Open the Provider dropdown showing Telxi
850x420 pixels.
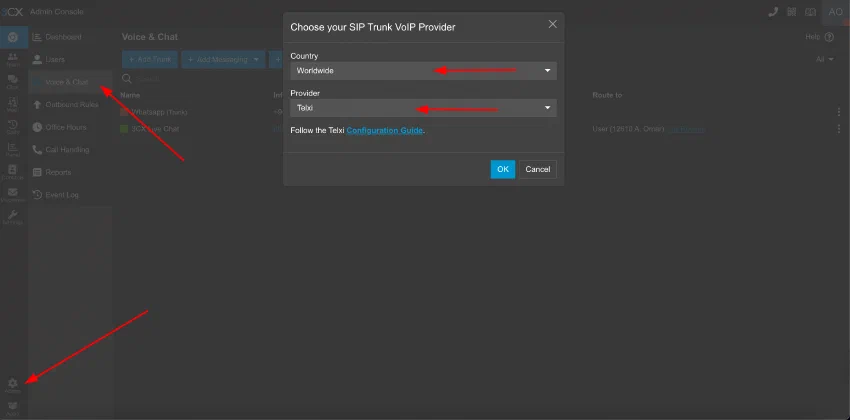tap(423, 108)
